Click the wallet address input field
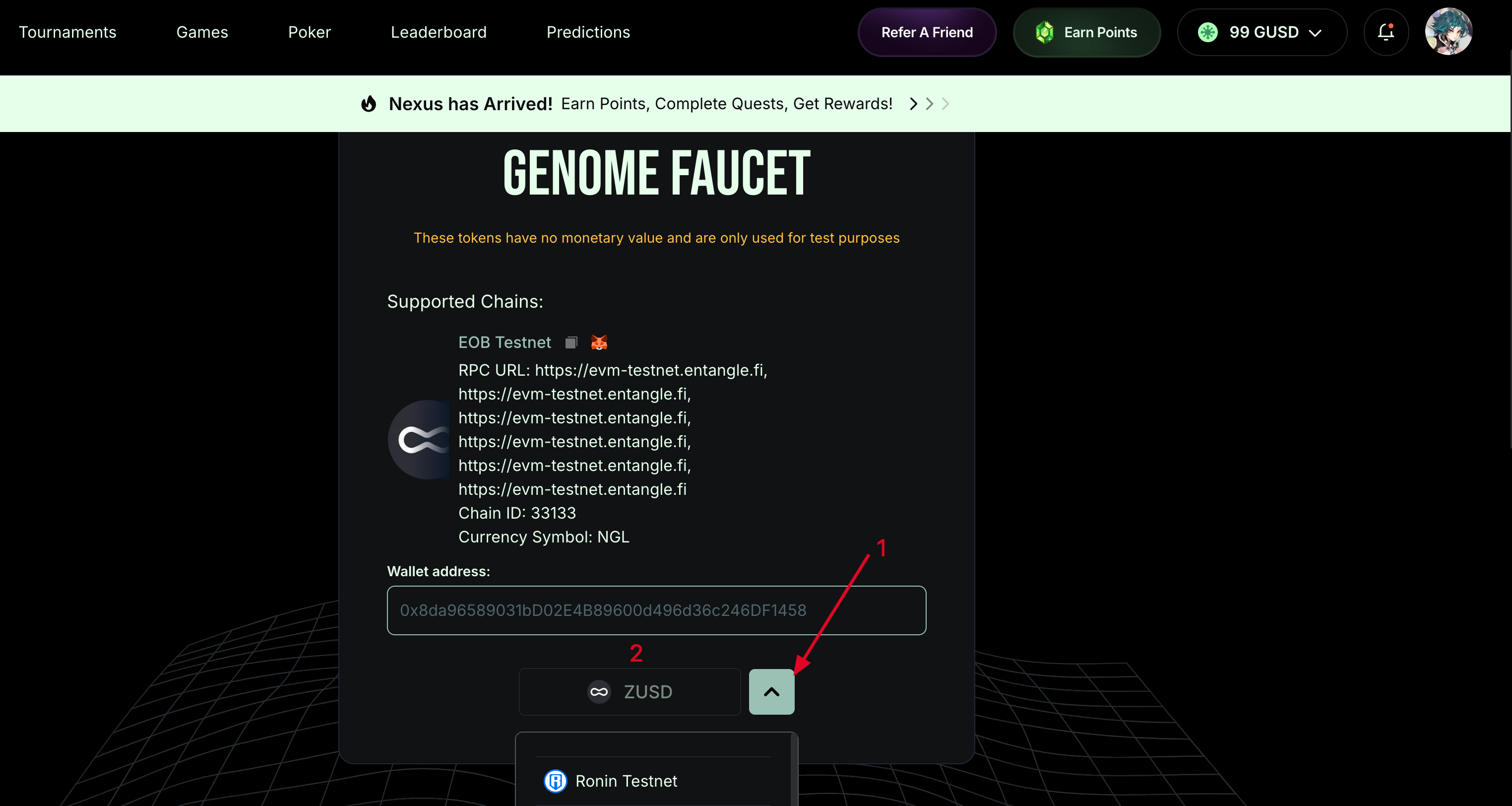The height and width of the screenshot is (806, 1512). [656, 610]
